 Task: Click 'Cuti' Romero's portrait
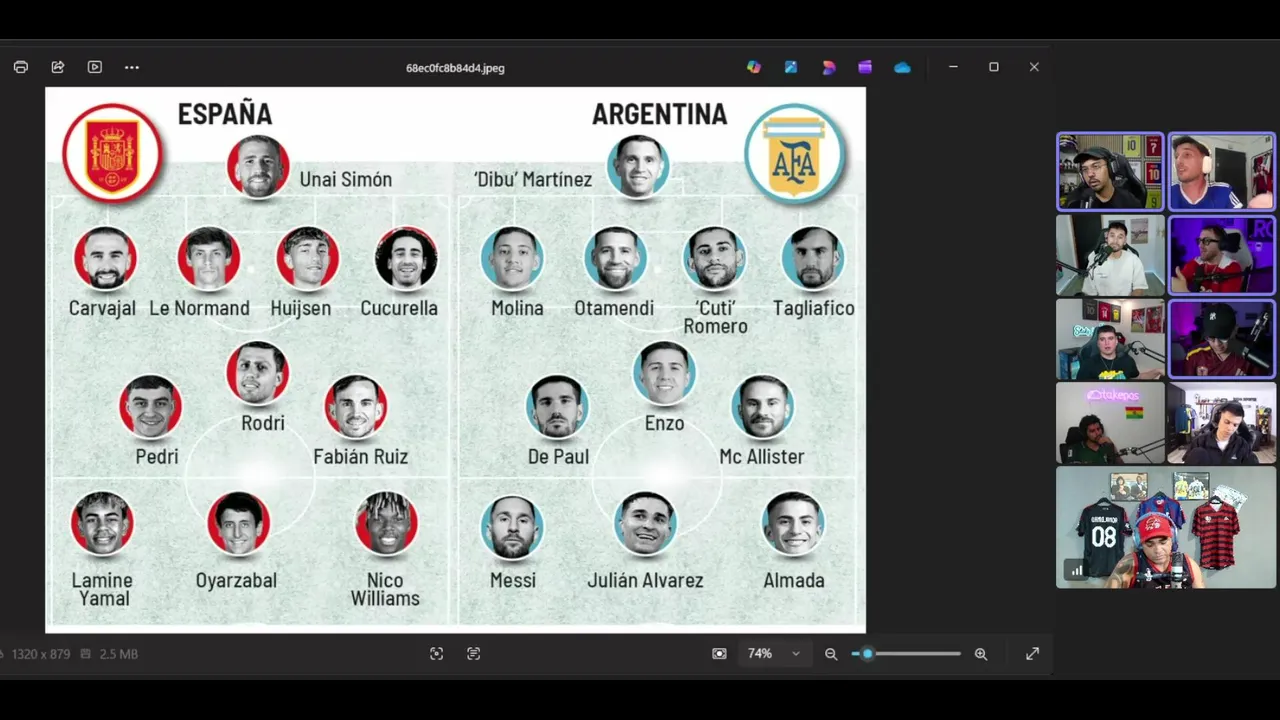715,258
